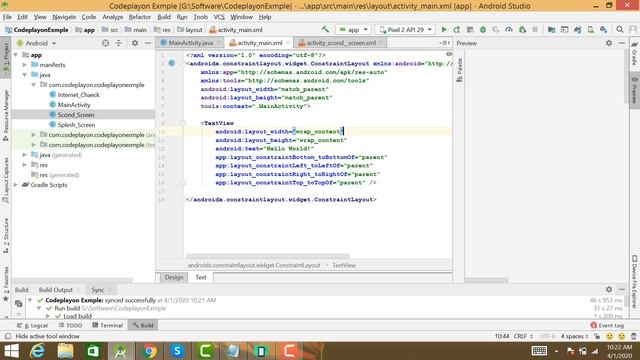The image size is (640, 360).
Task: Open the Profiler gauge icon
Action: coord(509,29)
